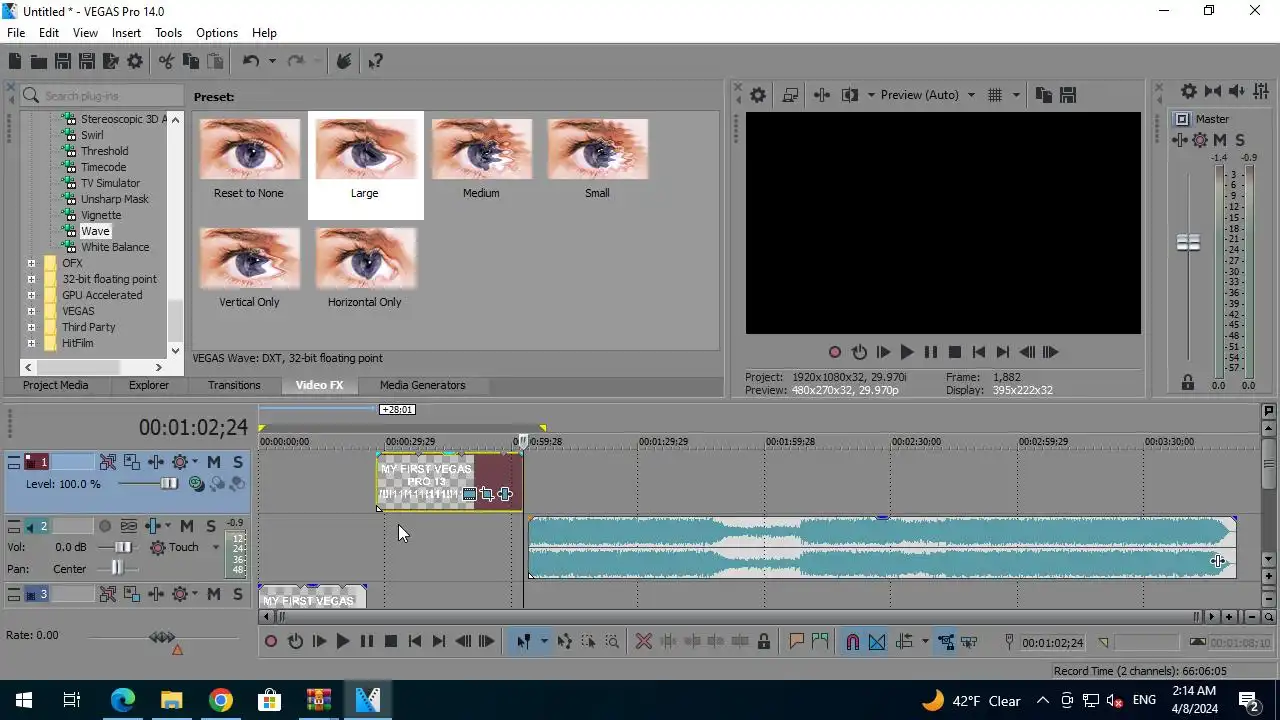
Task: Click the Copy icon in toolbar
Action: 190,61
